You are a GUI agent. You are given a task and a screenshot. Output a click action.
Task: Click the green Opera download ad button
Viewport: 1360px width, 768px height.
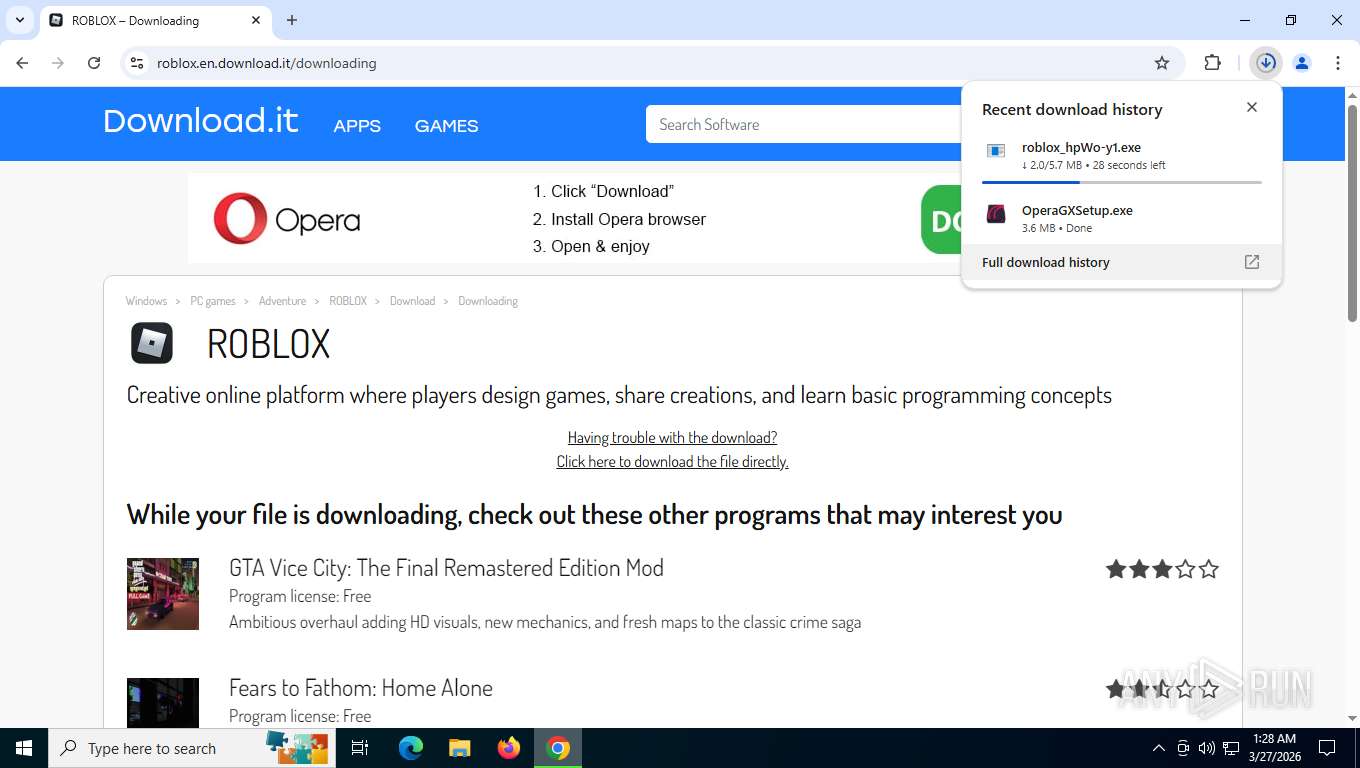(942, 219)
